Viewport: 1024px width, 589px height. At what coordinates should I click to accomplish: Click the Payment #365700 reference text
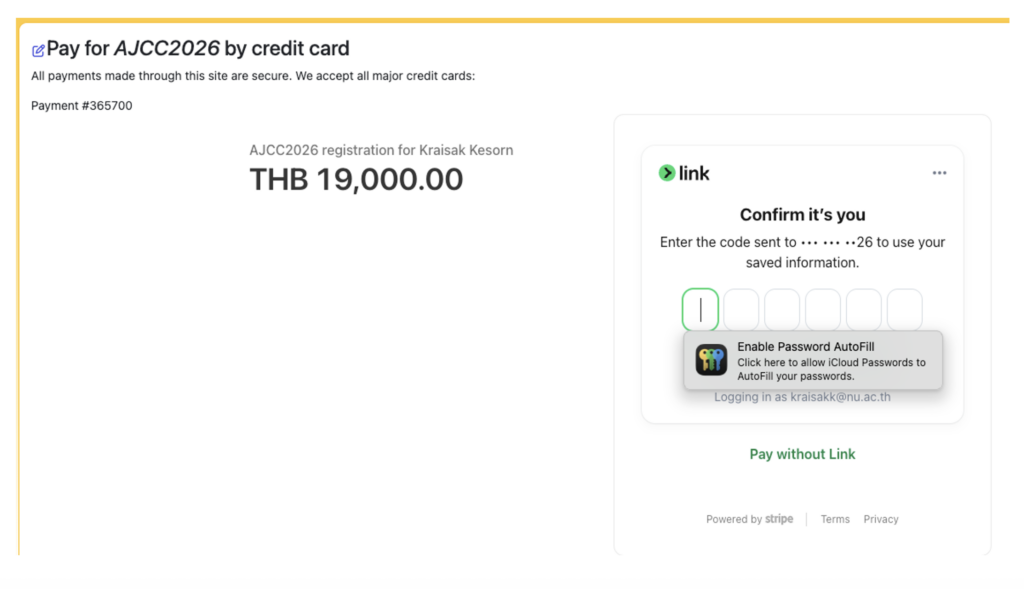point(81,105)
